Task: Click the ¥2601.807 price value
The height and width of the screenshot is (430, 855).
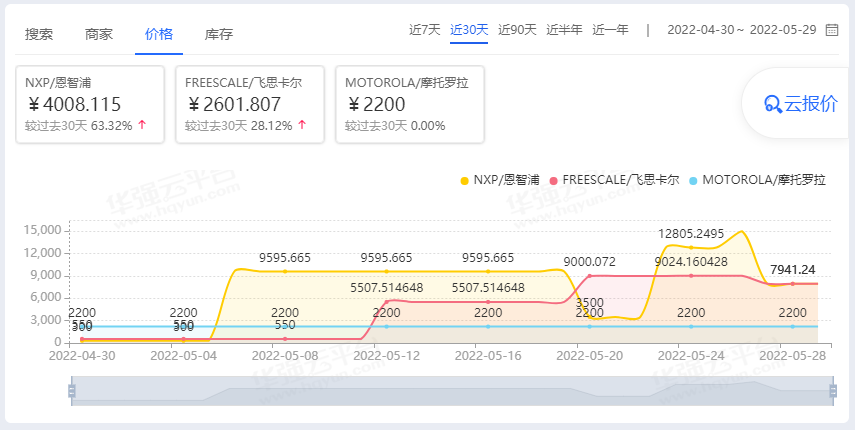Action: click(233, 104)
